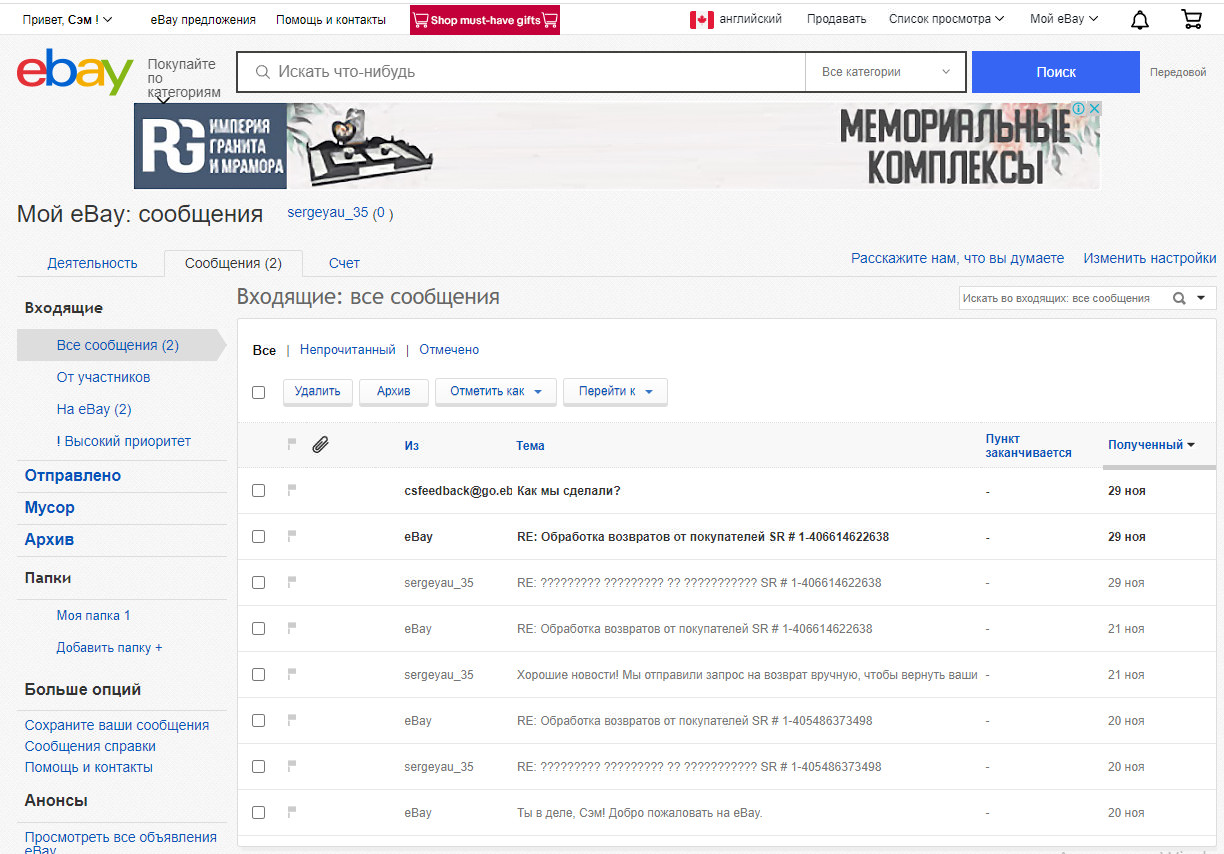Expand the Мой eBay menu
This screenshot has height=854, width=1224.
tap(1064, 19)
